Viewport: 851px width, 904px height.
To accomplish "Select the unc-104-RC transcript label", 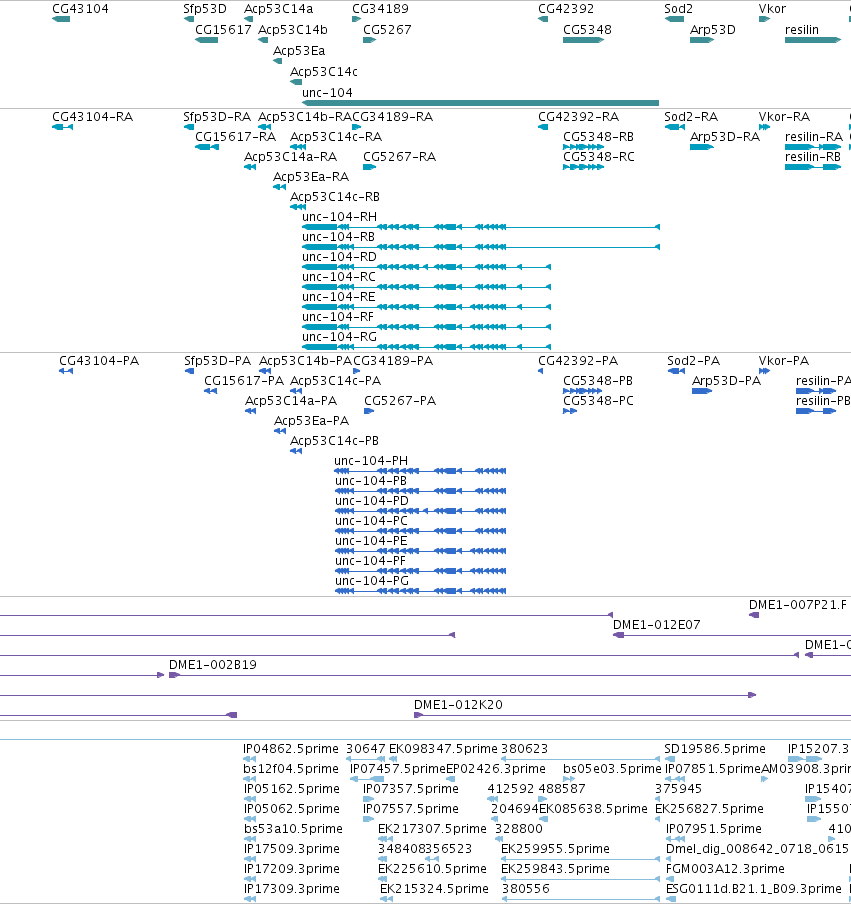I will (339, 277).
